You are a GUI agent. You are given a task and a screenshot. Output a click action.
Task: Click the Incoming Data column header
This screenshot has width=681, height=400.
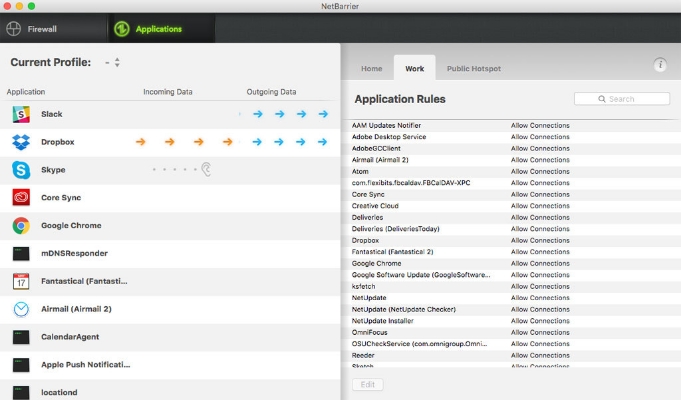pyautogui.click(x=168, y=92)
